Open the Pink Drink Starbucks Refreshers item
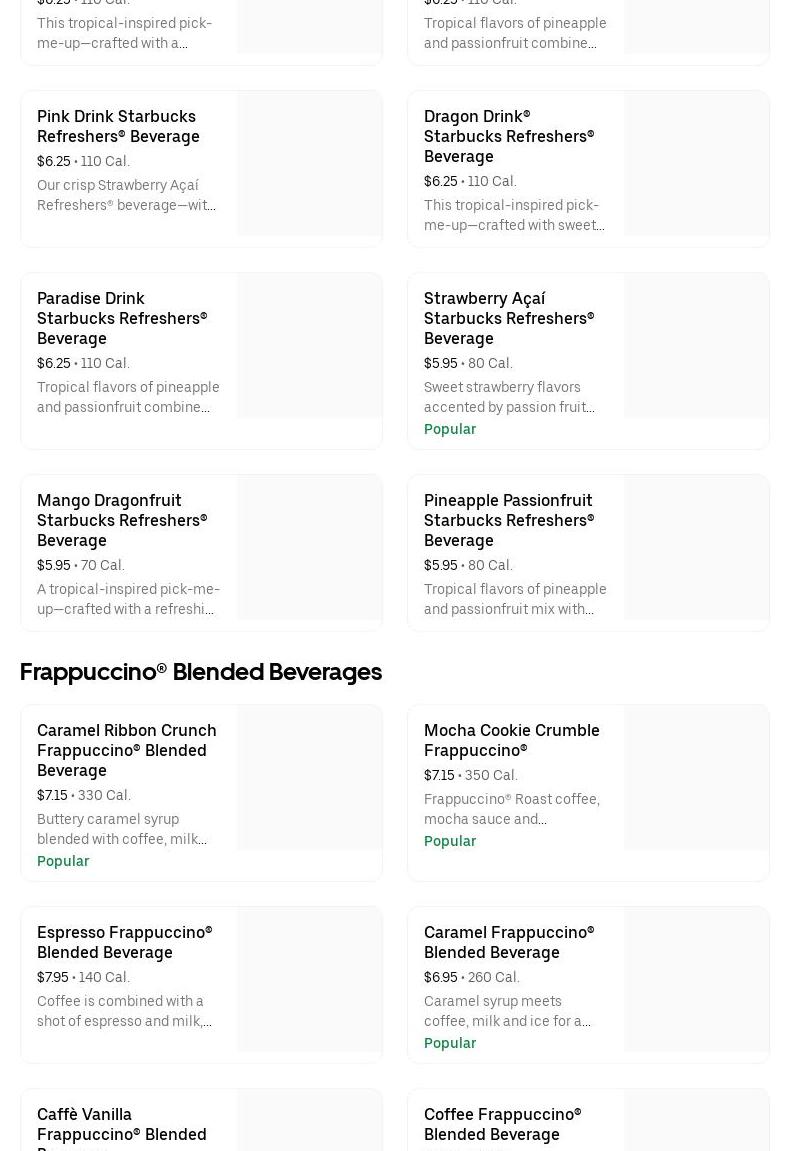804x1151 pixels. [x=118, y=127]
